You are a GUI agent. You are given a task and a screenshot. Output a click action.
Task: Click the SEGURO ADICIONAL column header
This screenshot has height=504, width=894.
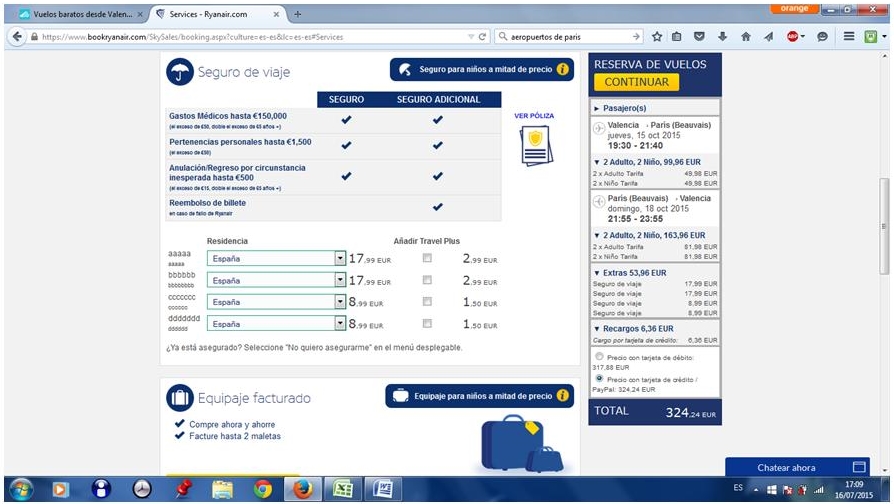coord(438,99)
